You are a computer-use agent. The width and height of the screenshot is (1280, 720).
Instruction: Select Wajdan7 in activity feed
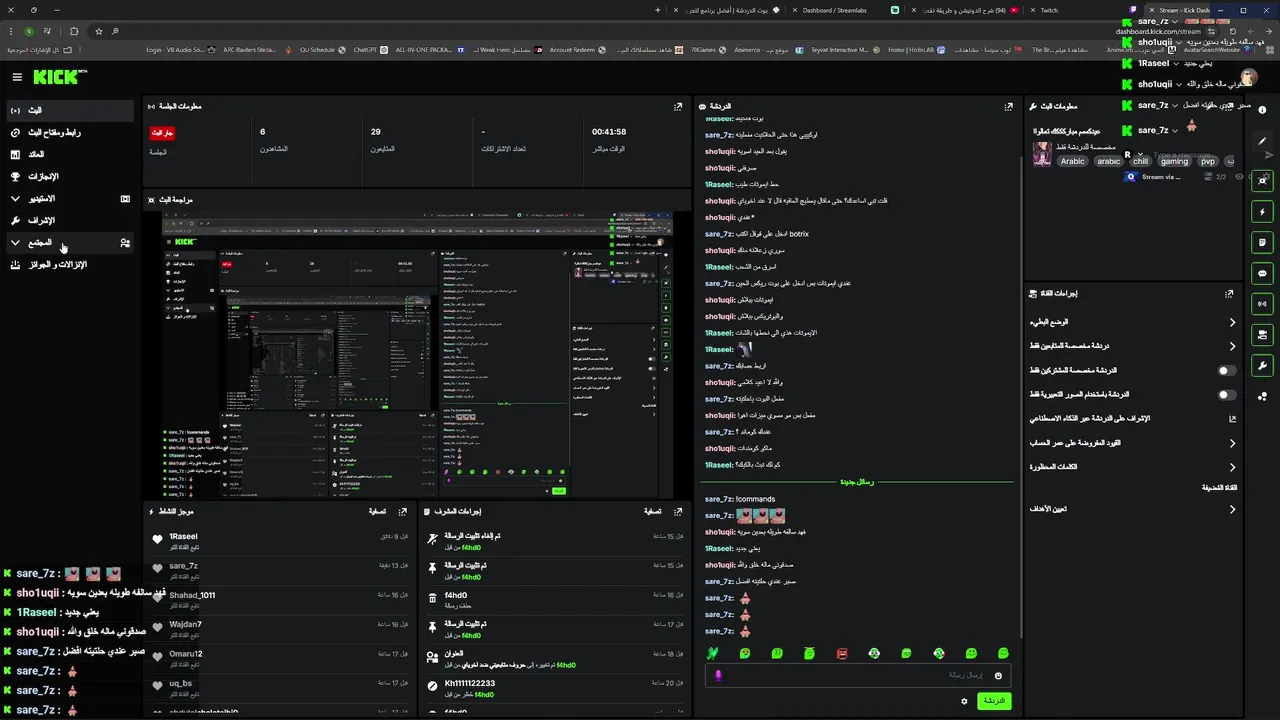(185, 624)
